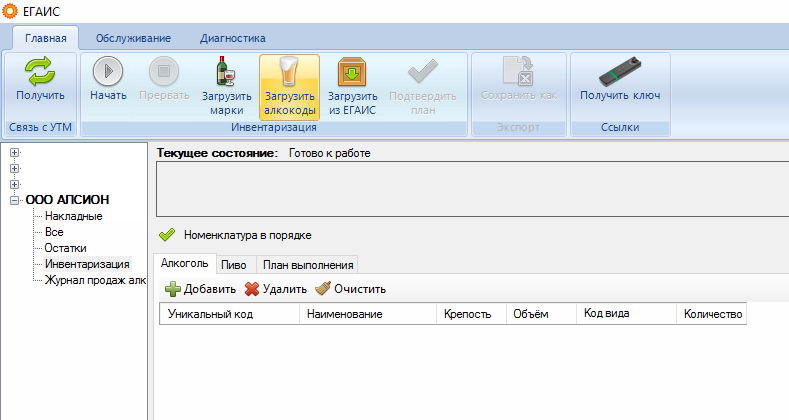The height and width of the screenshot is (420, 789).
Task: Select the Алкоголь tab
Action: point(184,264)
